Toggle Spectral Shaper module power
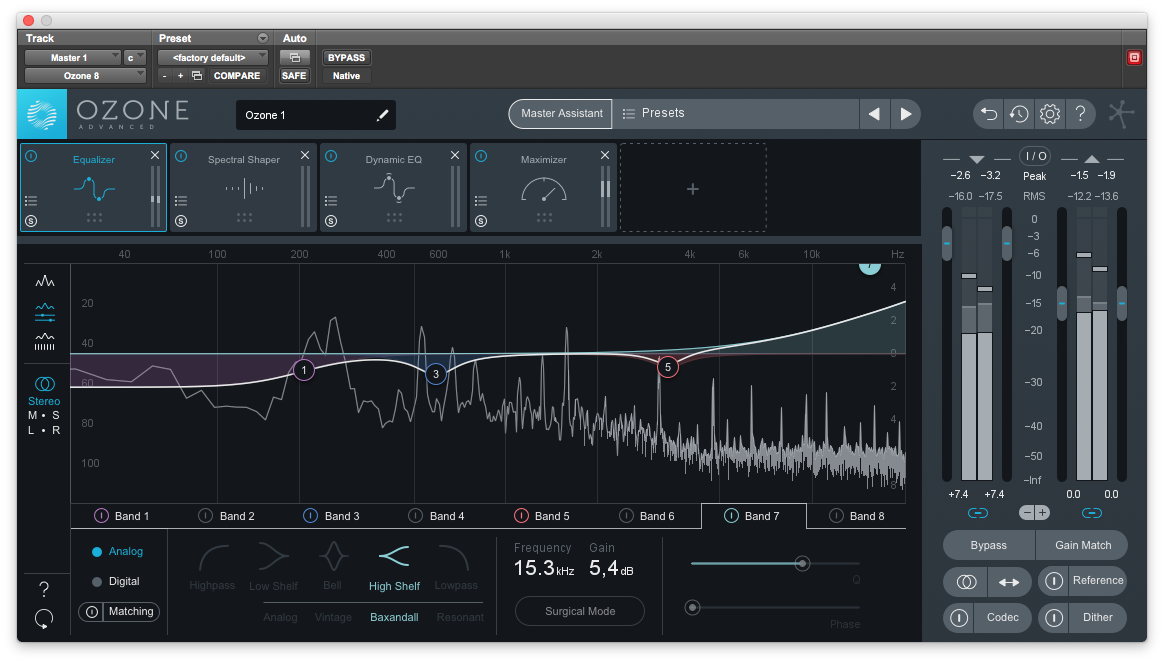The height and width of the screenshot is (663, 1164). pyautogui.click(x=181, y=157)
